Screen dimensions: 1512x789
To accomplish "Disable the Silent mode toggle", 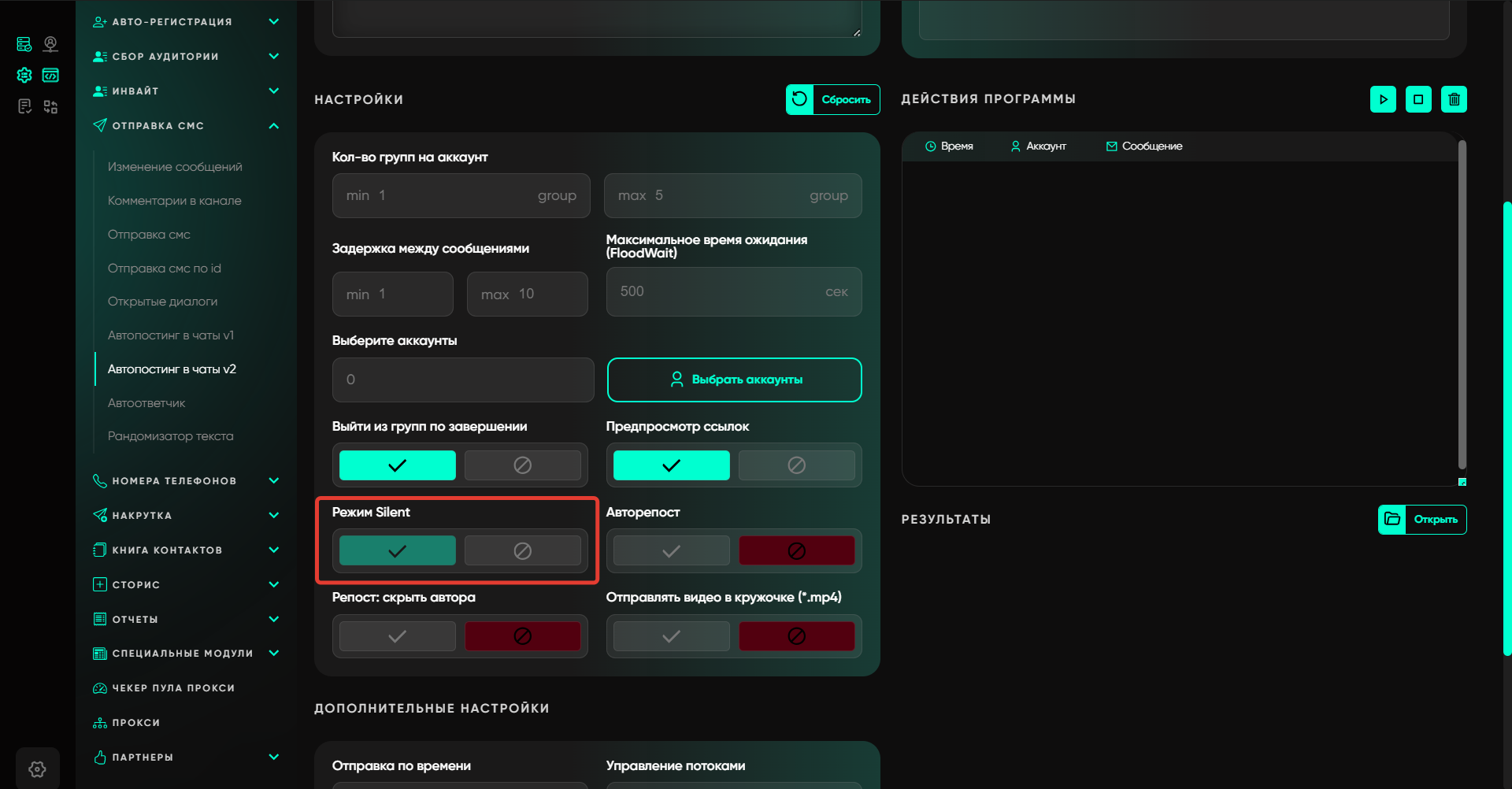I will [522, 551].
